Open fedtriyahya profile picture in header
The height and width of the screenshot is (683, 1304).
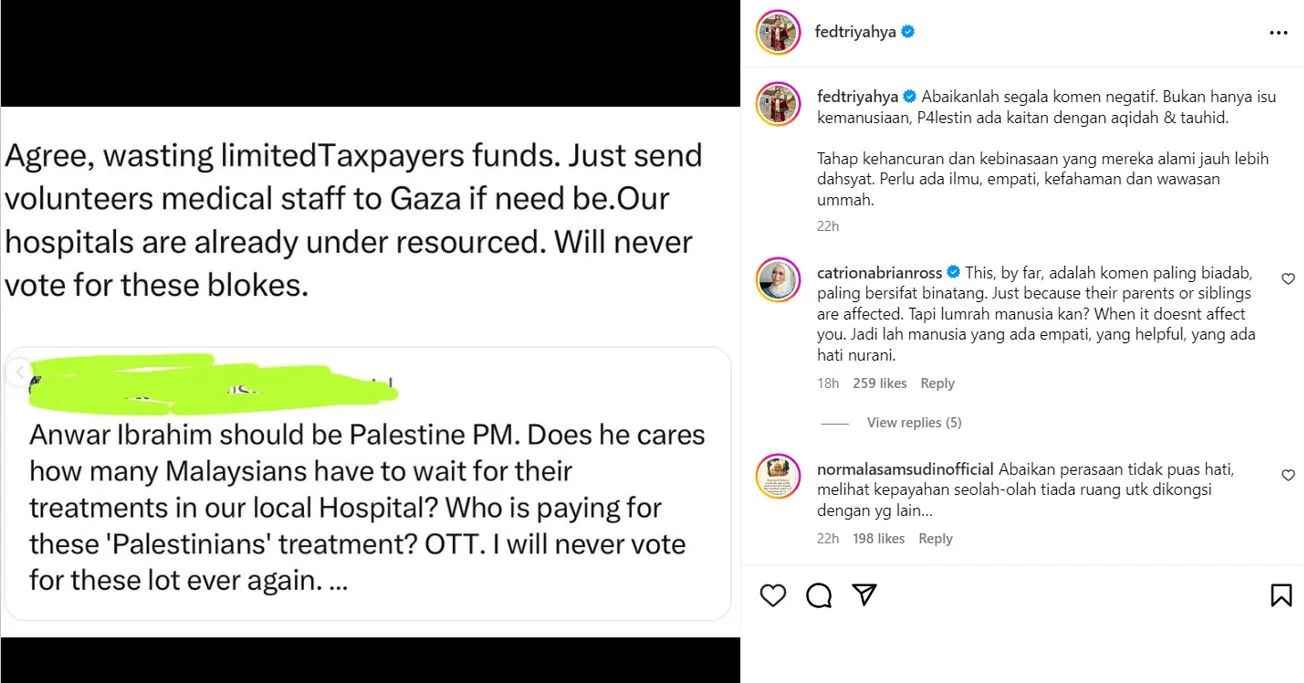(x=778, y=32)
